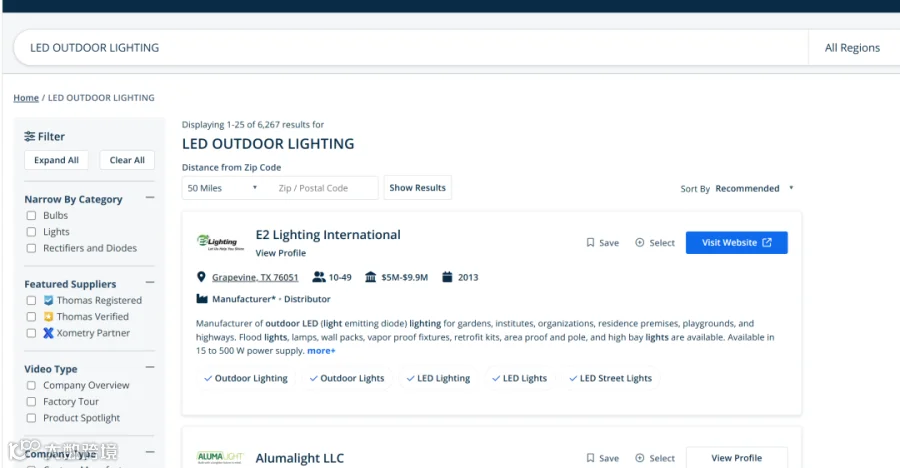This screenshot has width=900, height=468.
Task: Check the Bulbs category checkbox
Action: [32, 216]
